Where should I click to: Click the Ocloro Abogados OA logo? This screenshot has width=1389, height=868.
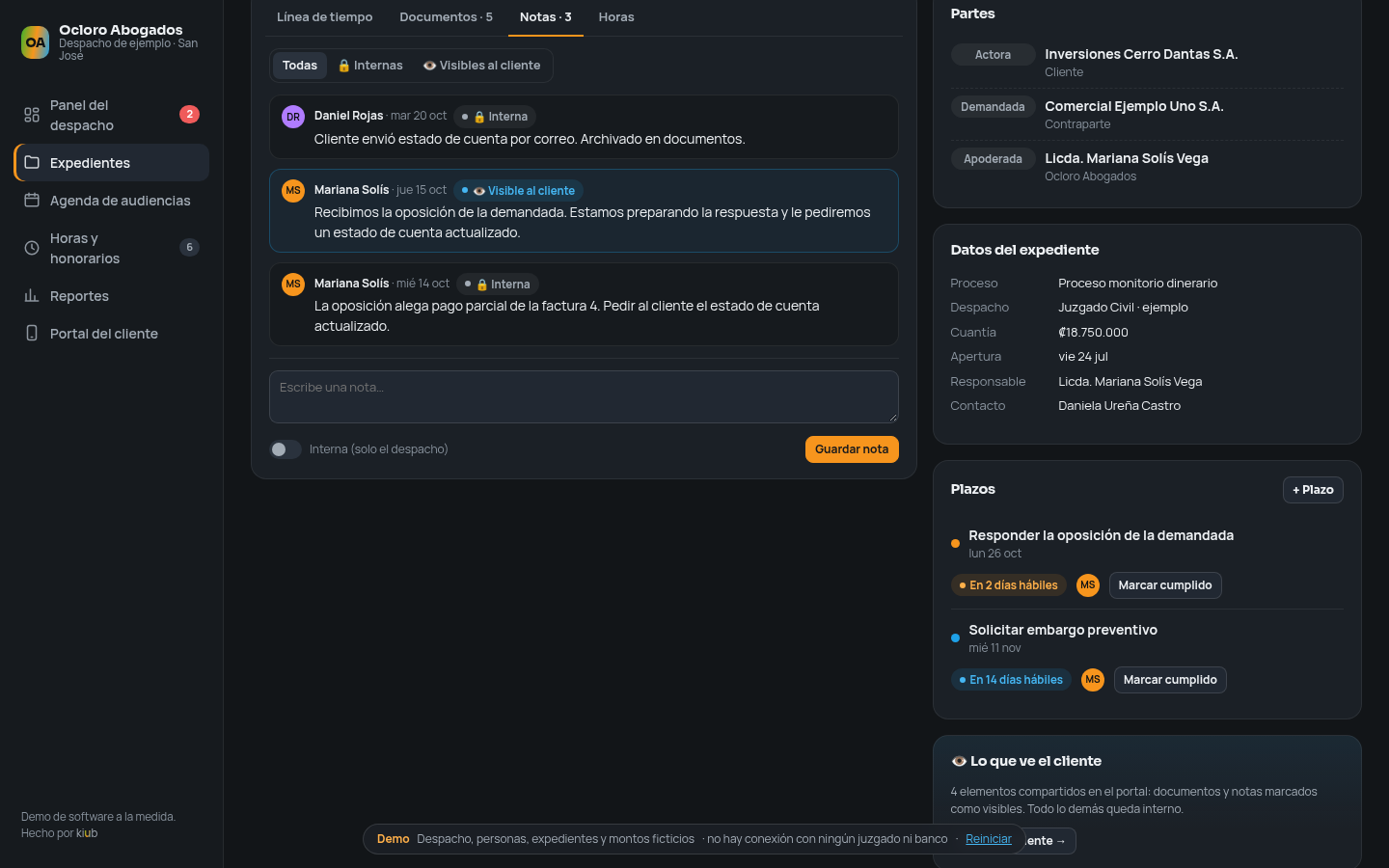[x=36, y=42]
